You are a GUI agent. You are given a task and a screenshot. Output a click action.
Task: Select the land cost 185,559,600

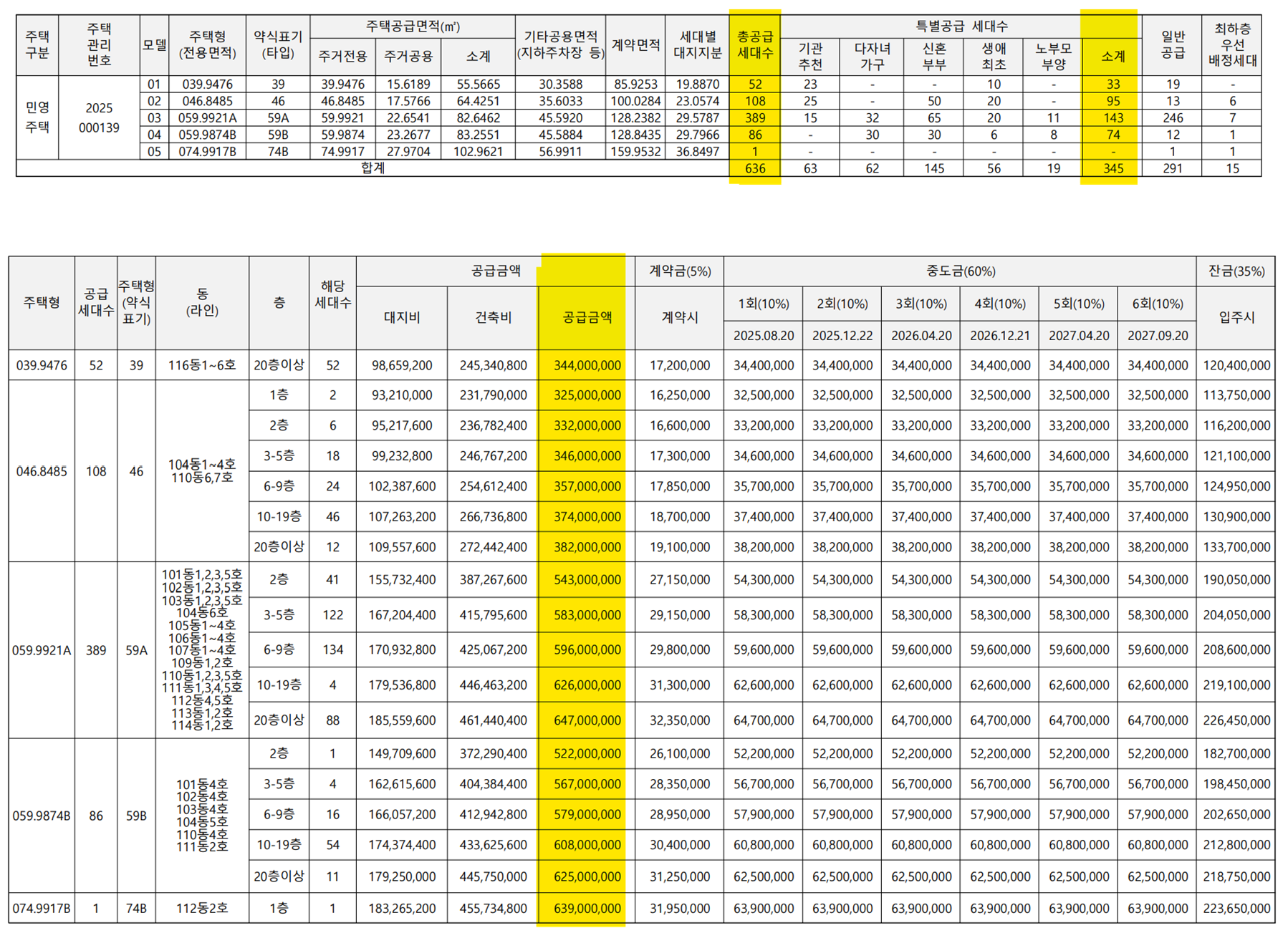point(402,720)
